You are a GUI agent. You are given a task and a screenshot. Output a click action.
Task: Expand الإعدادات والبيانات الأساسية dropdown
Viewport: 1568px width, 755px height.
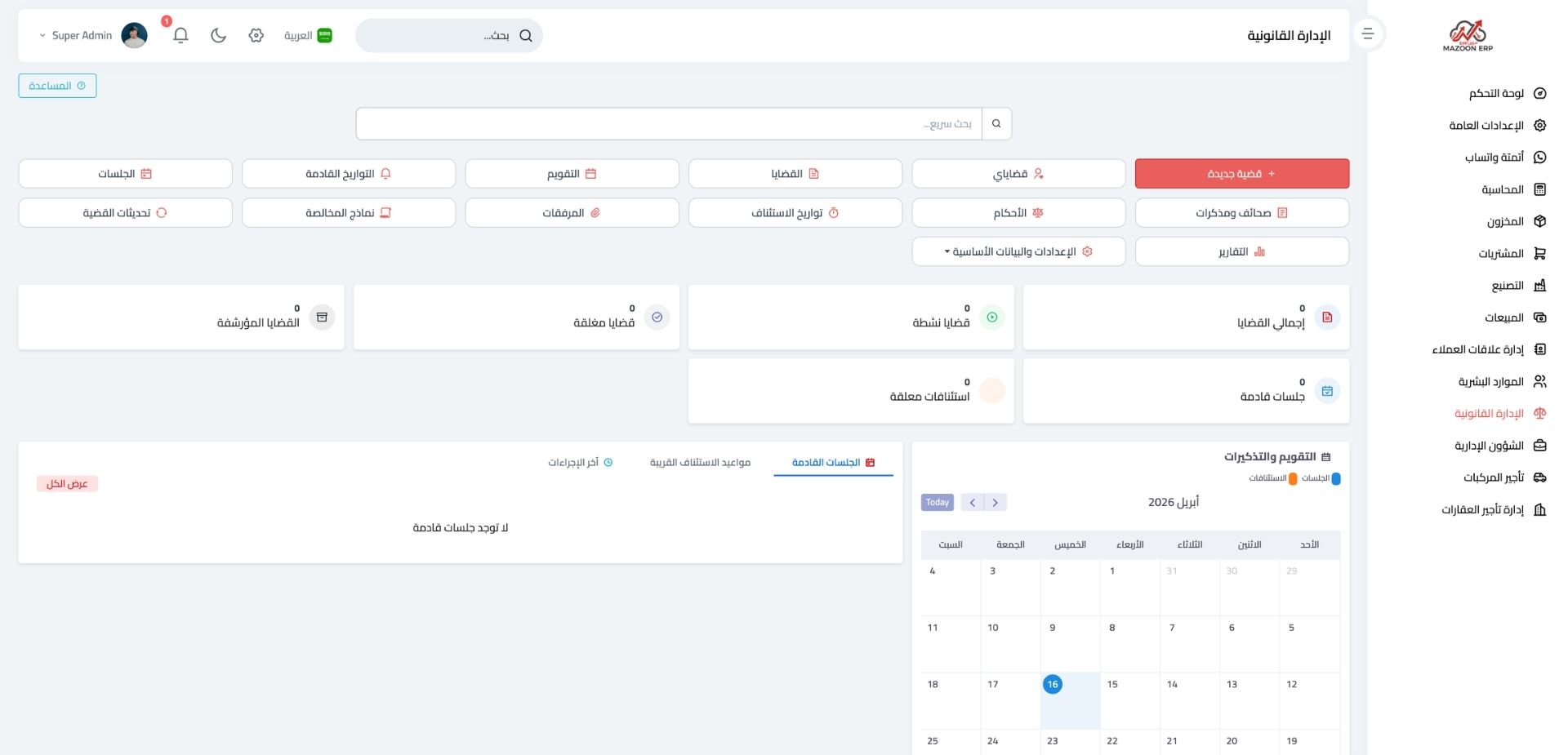1018,252
